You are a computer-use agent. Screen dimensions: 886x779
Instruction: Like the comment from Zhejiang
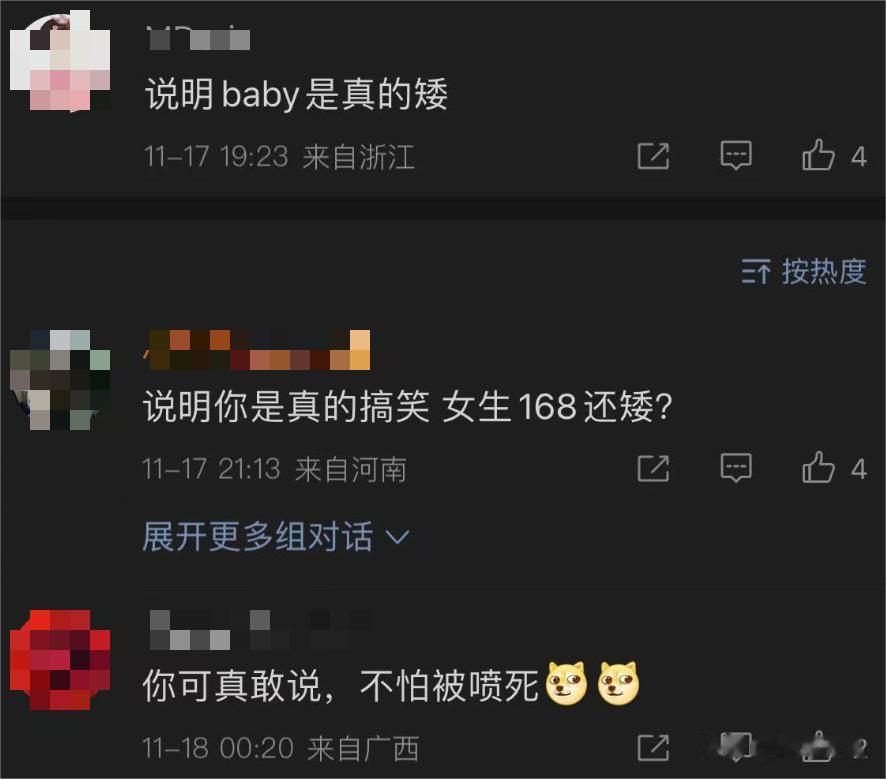[x=818, y=155]
